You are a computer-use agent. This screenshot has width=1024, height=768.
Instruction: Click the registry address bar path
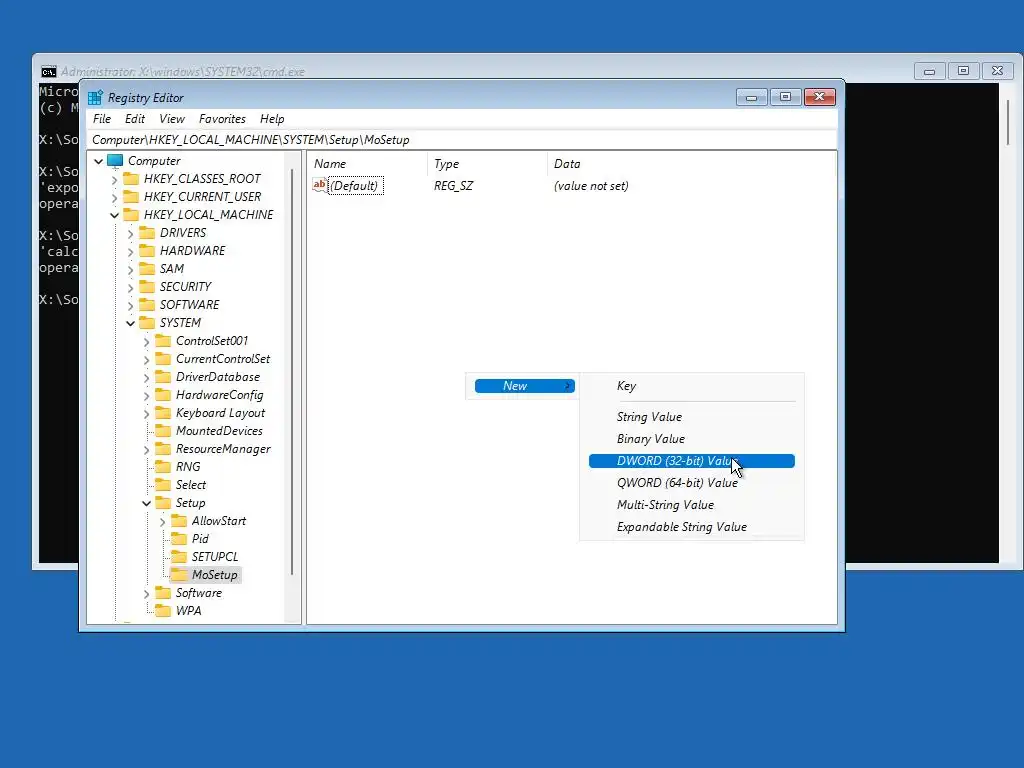[462, 140]
